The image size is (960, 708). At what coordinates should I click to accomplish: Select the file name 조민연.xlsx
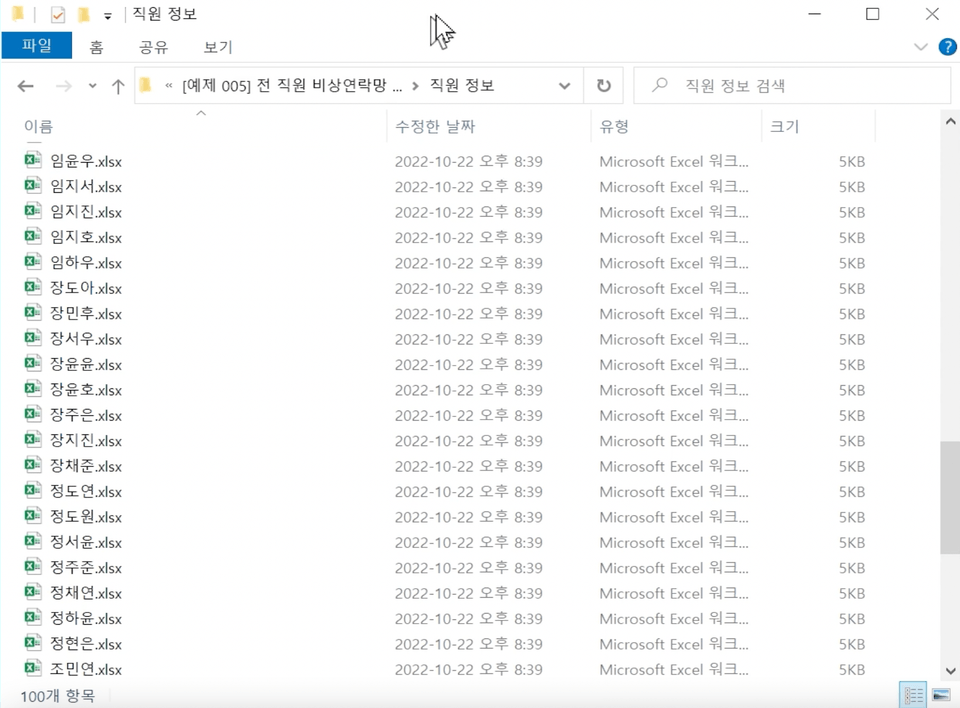pyautogui.click(x=86, y=669)
